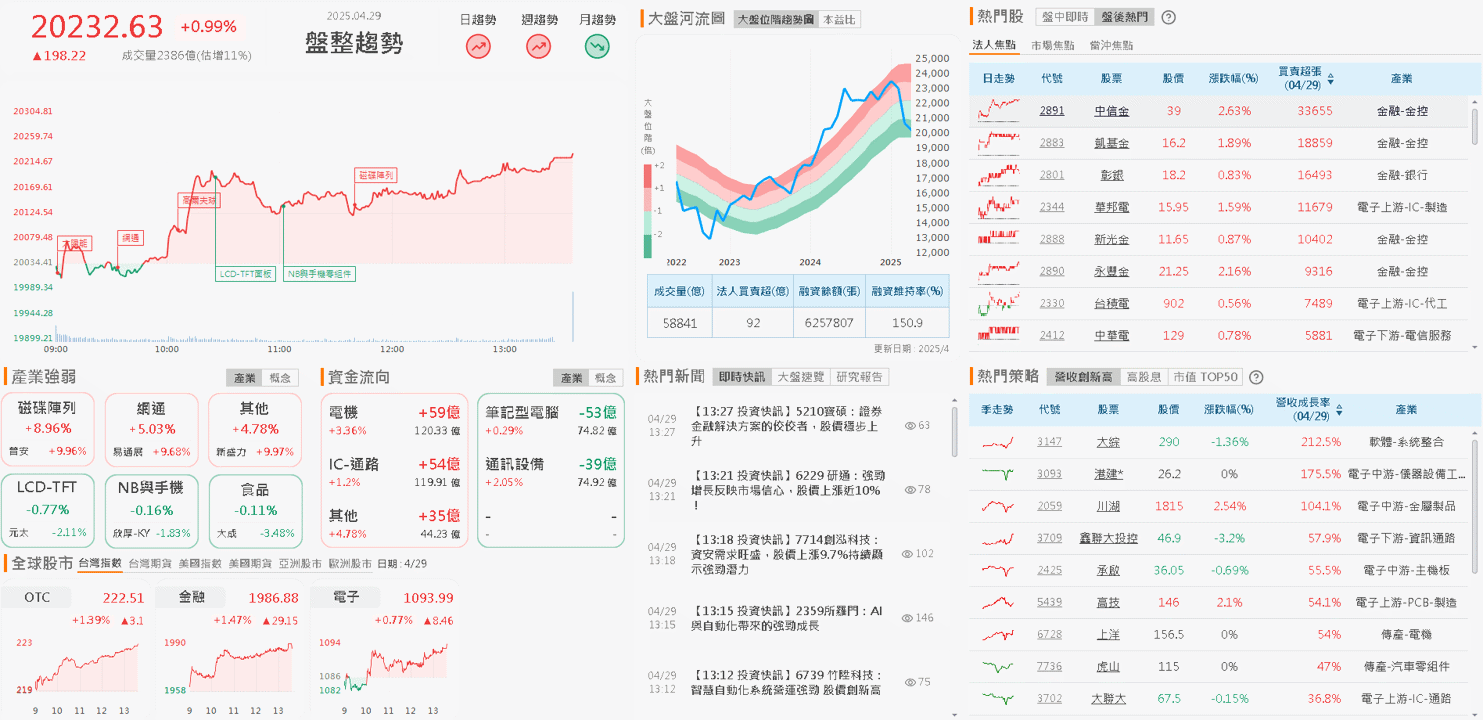
Task: Open 鑫聯大投控 stock link
Action: [x=1111, y=538]
